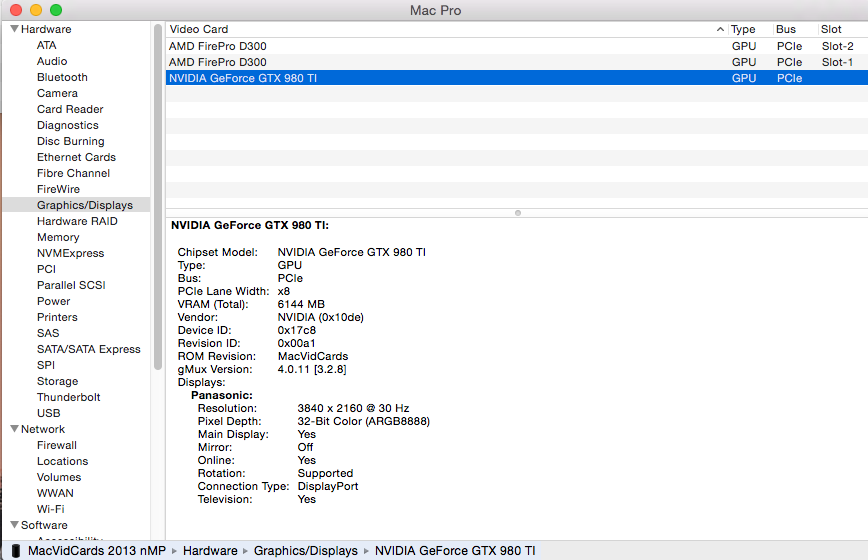Select Wi-Fi under Network
Screen dimensions: 868x560
click(x=50, y=509)
